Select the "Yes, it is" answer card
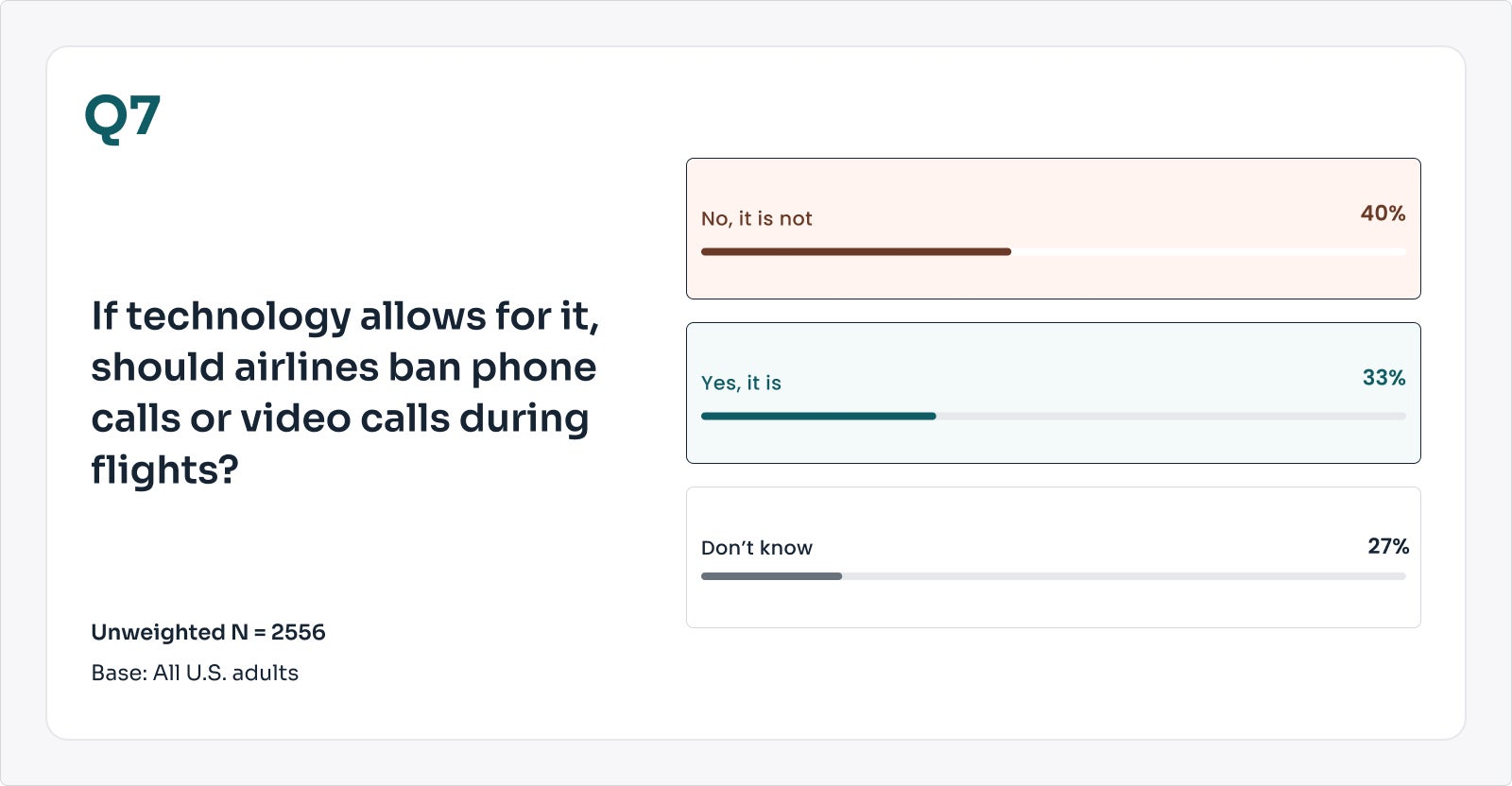 [x=1053, y=393]
